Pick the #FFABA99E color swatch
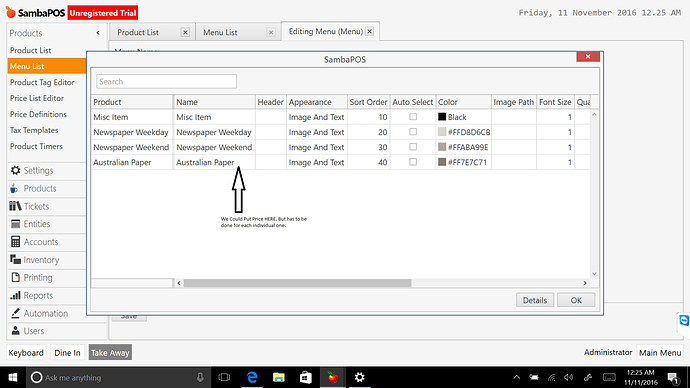The height and width of the screenshot is (388, 690). click(x=442, y=147)
